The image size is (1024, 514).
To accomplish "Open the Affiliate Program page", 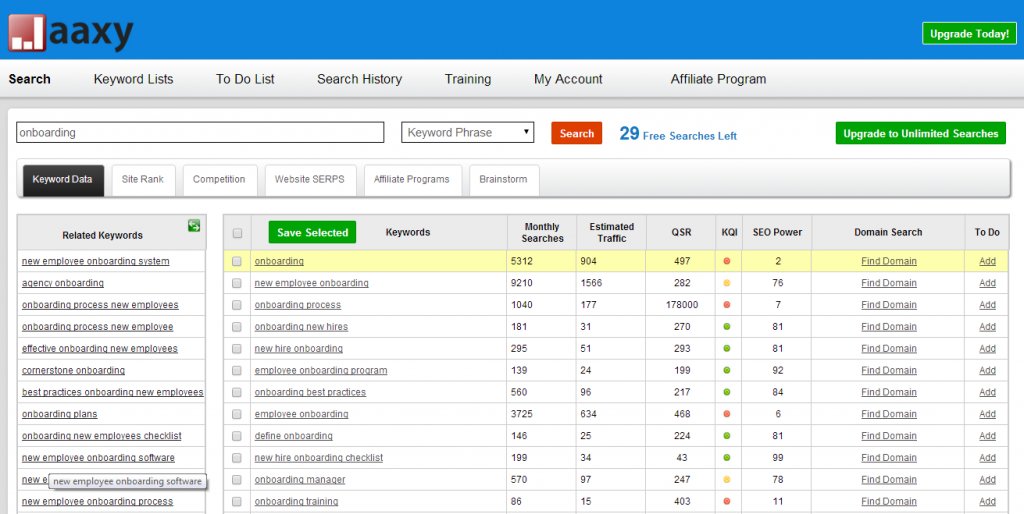I will click(x=718, y=79).
